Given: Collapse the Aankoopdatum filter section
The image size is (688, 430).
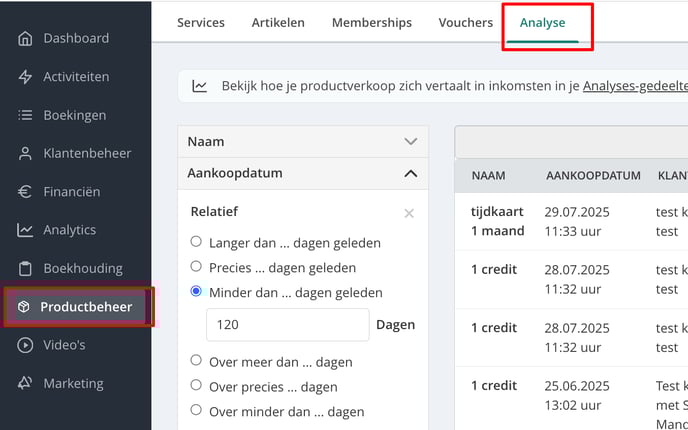Looking at the screenshot, I should point(303,173).
